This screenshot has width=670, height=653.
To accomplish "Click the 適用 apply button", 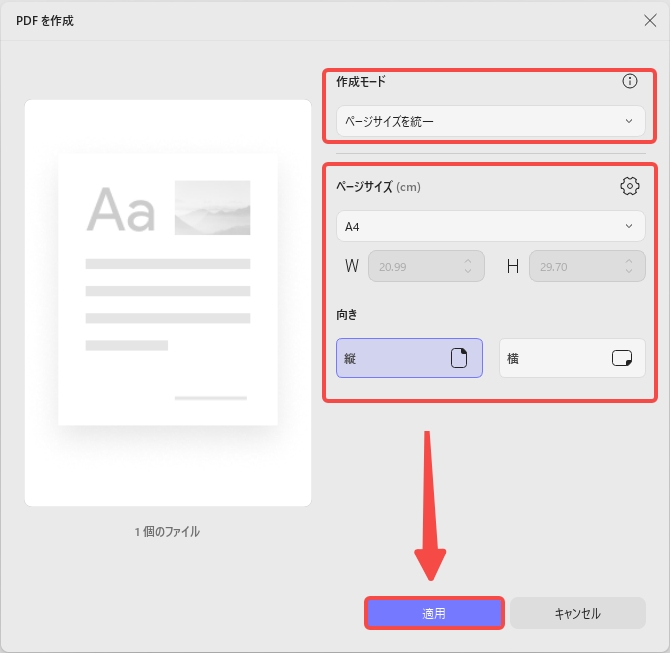I will (434, 613).
